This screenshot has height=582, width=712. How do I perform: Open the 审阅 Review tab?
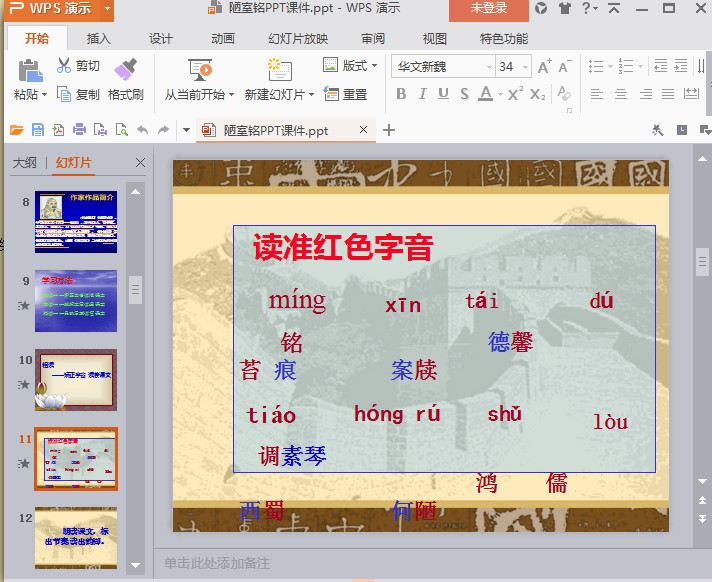point(373,39)
